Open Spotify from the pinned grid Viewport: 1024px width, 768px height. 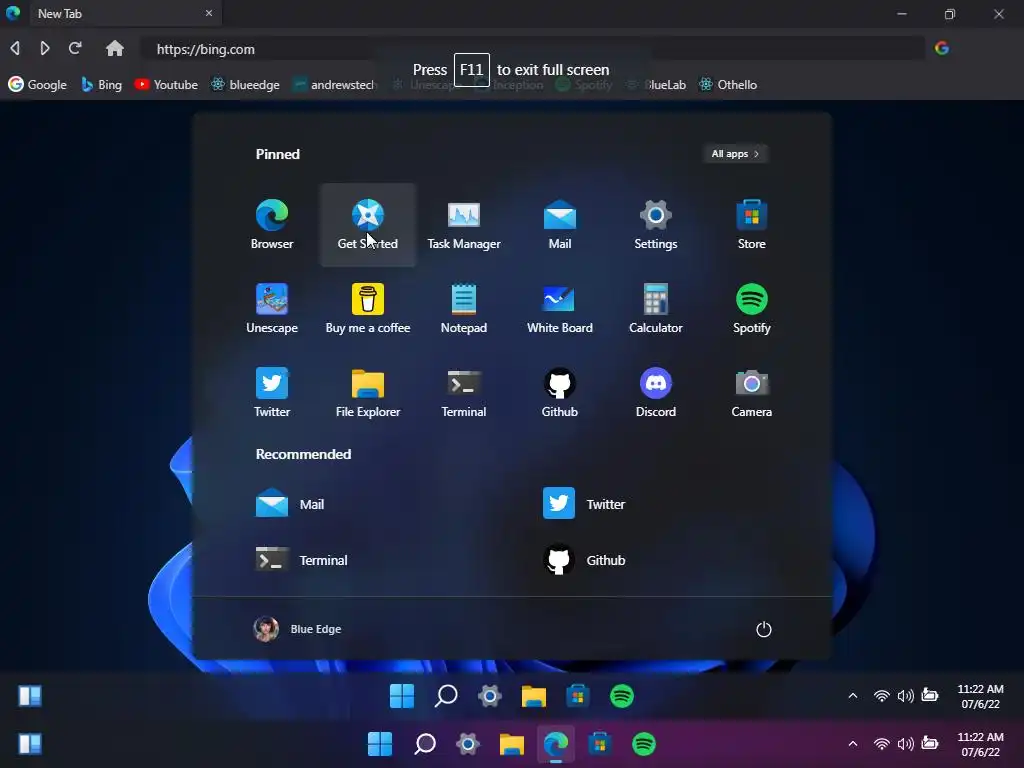coord(752,308)
